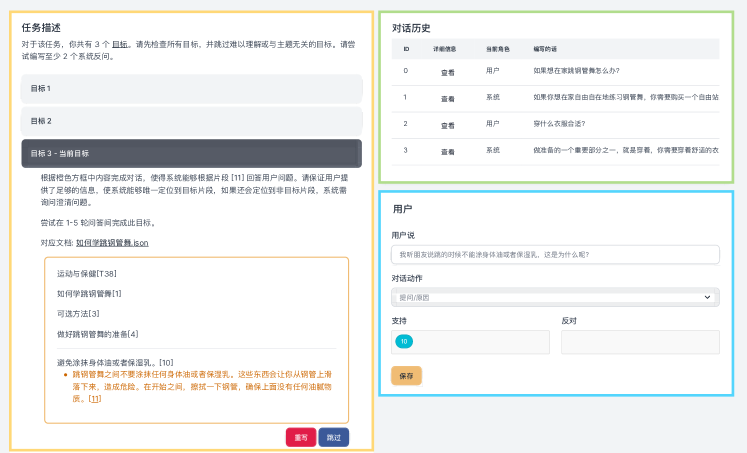Expand the 目标 2 section
The height and width of the screenshot is (453, 747).
click(191, 121)
